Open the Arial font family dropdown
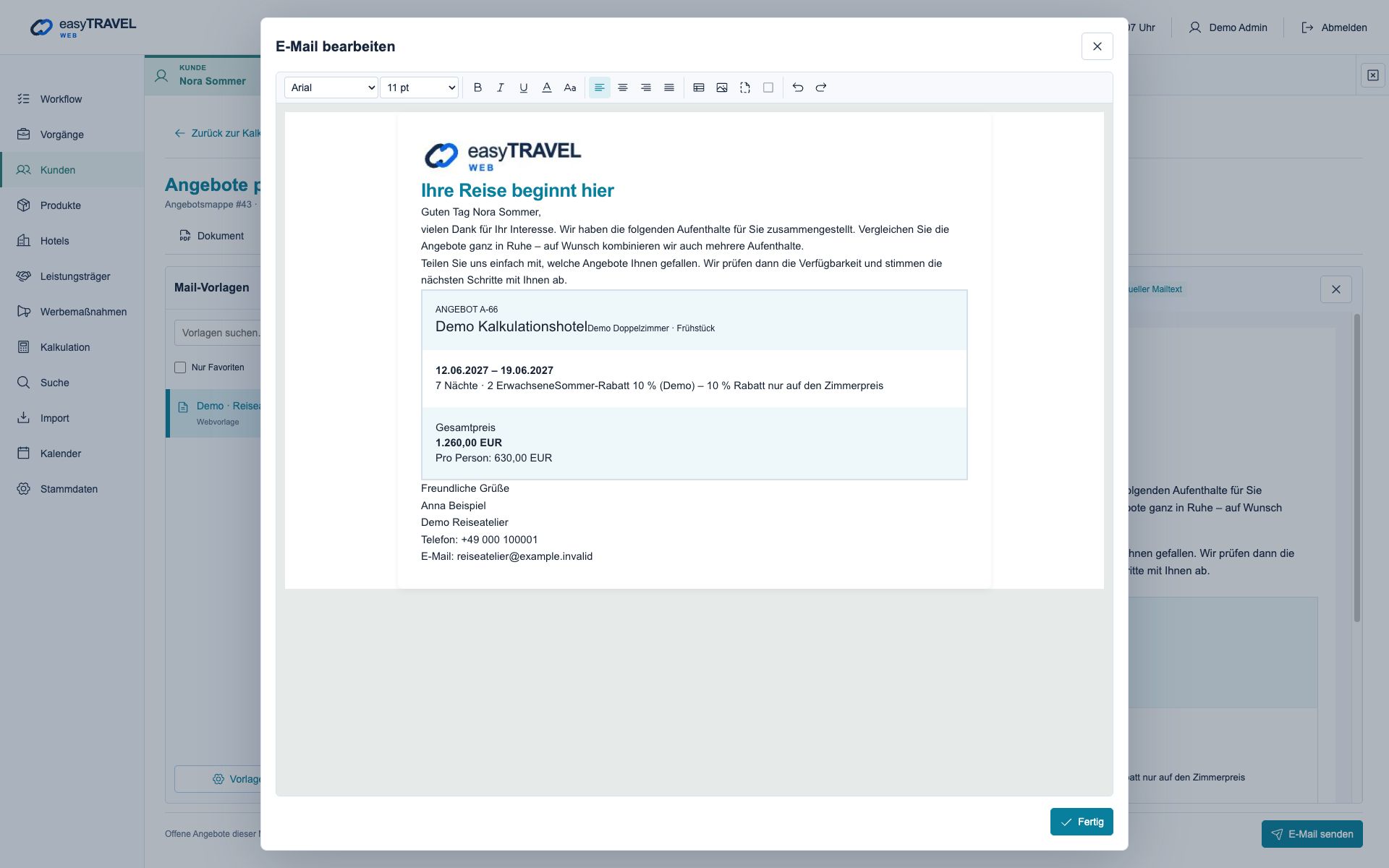The image size is (1389, 868). [x=331, y=88]
